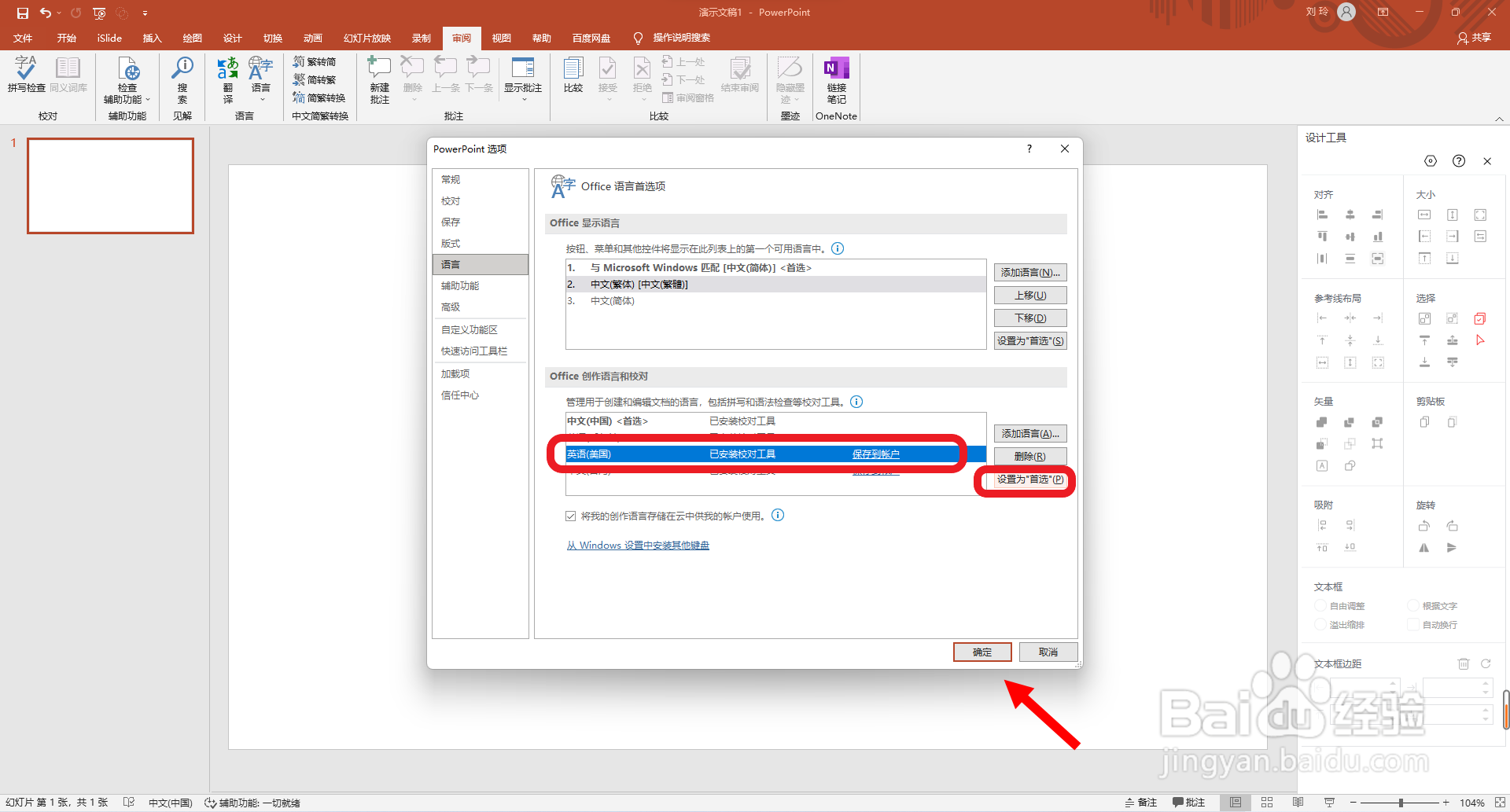1510x812 pixels.
Task: Click the Reading view icon in status bar
Action: point(1298,803)
